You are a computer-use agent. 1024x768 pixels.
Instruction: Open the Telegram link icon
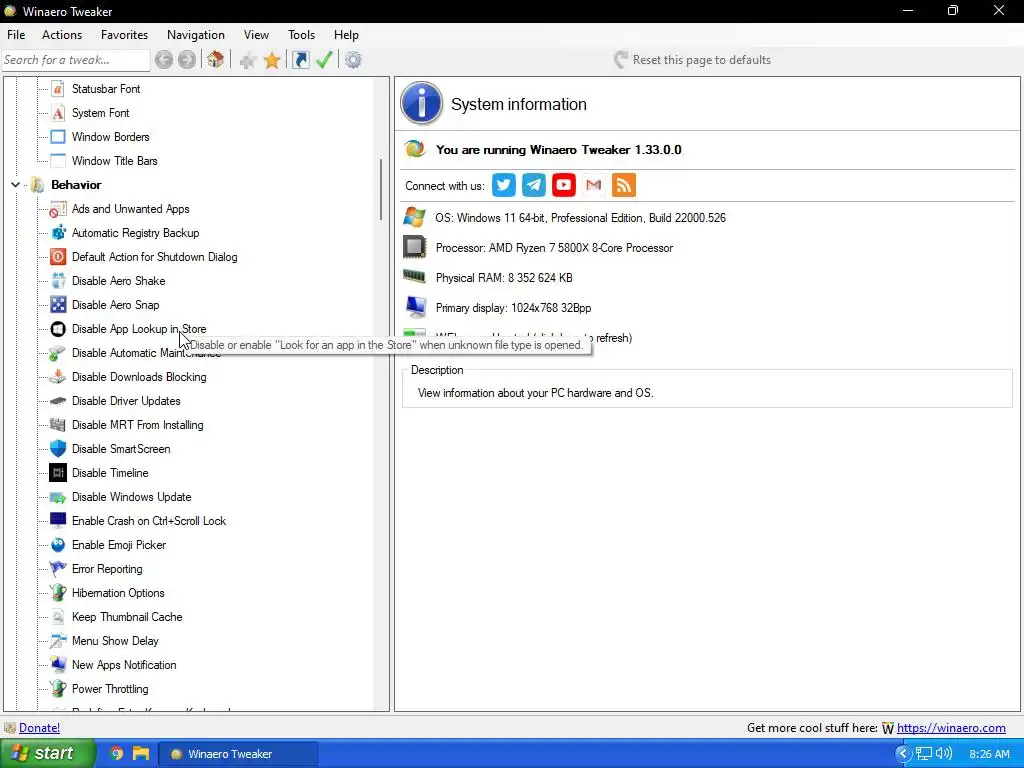(534, 185)
